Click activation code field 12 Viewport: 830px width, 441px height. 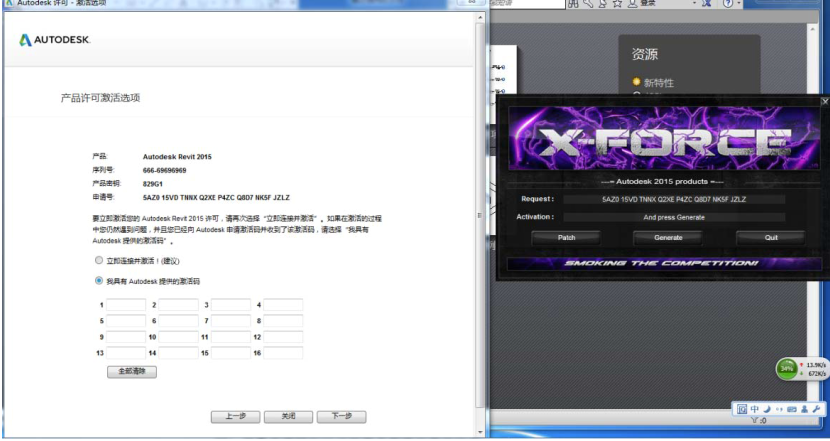[283, 337]
